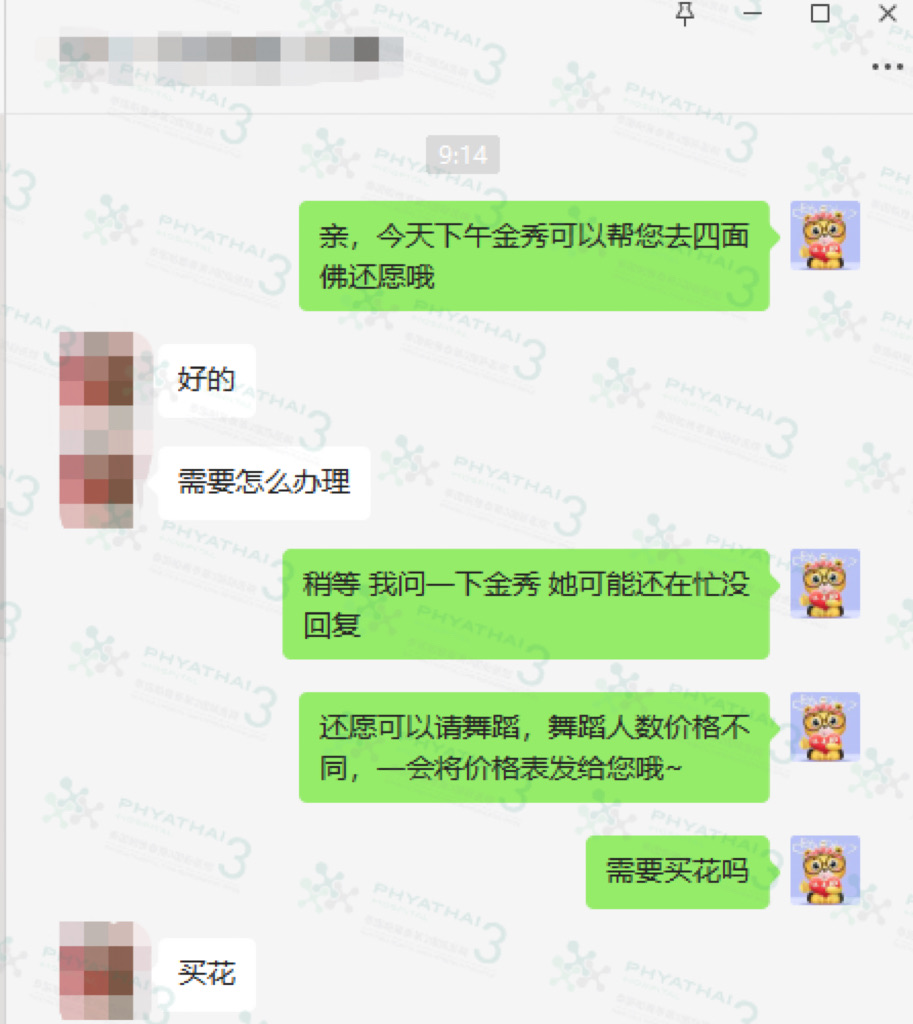Select message starting with 稍等 我问一下金秀
The image size is (913, 1024).
point(526,604)
